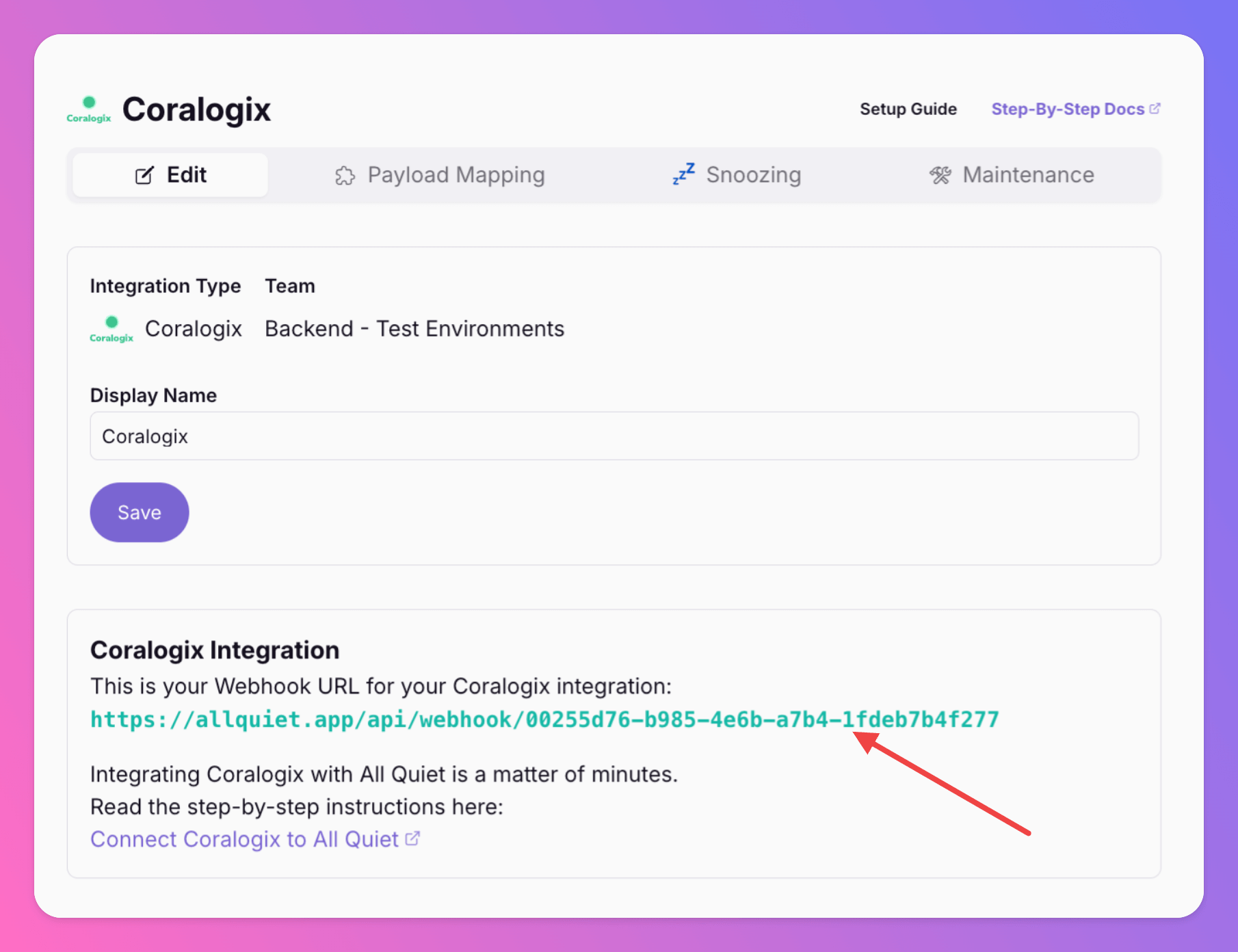
Task: Open the Snoozing tab
Action: pyautogui.click(x=736, y=175)
